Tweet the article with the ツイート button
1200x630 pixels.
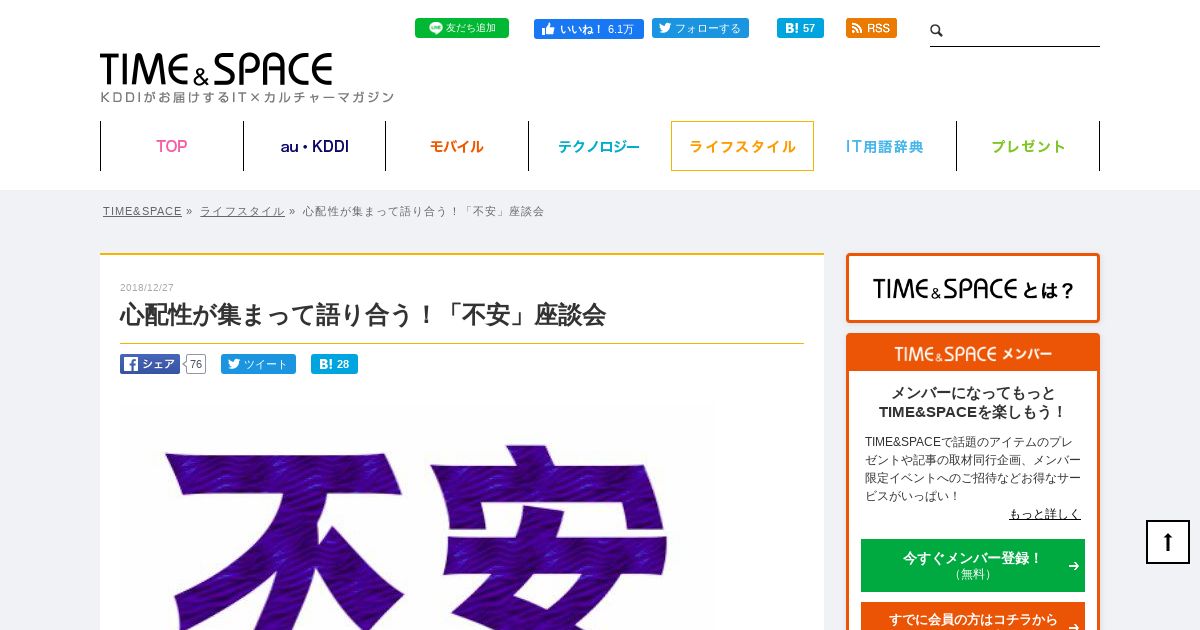tap(258, 364)
